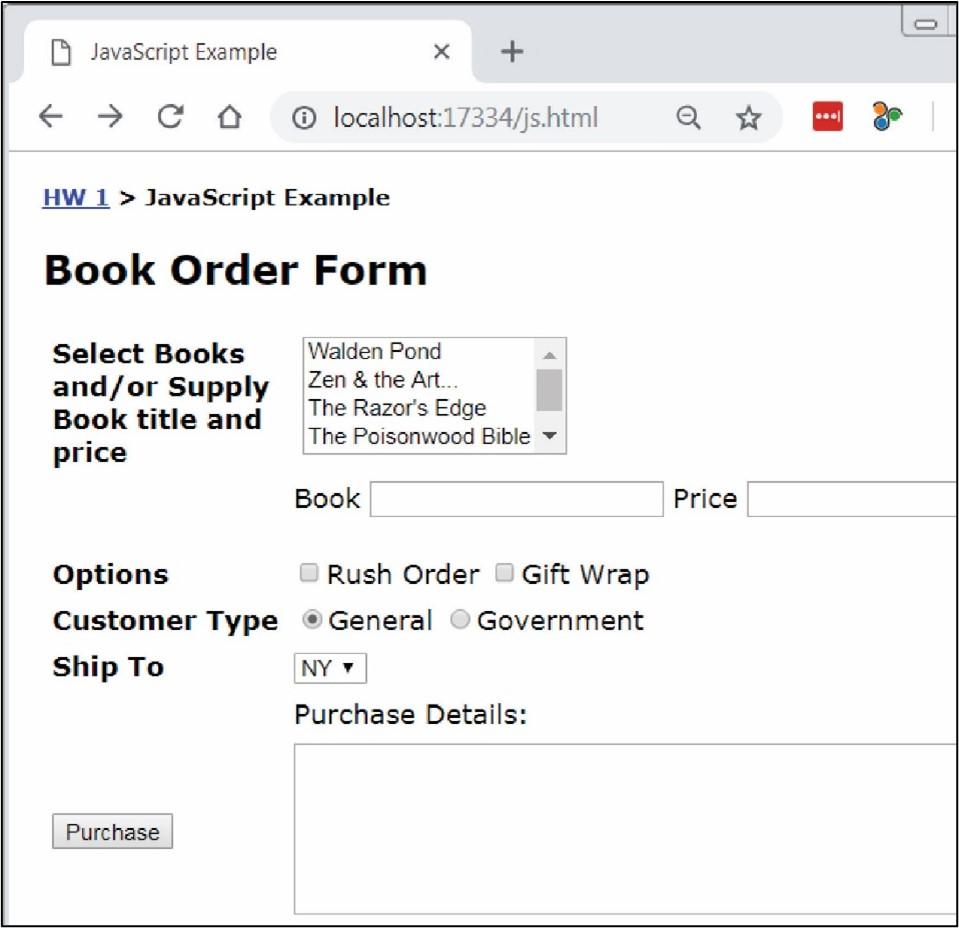Click inside the Book input field
959x928 pixels.
tap(515, 498)
